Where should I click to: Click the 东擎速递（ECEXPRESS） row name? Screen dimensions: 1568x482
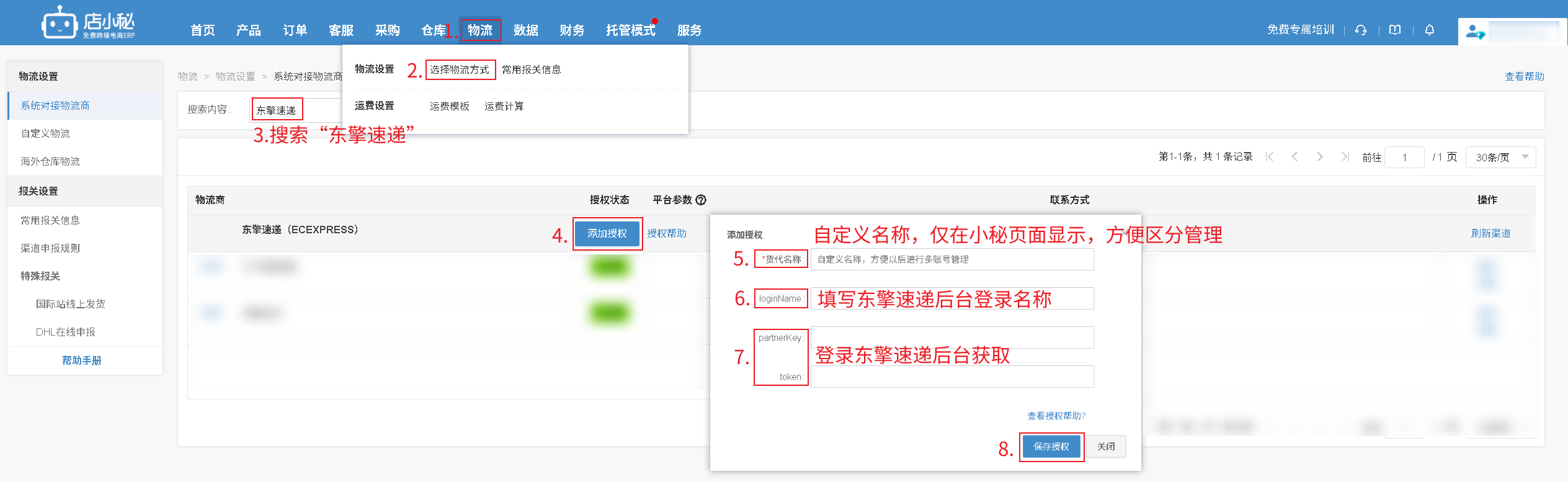[x=300, y=230]
